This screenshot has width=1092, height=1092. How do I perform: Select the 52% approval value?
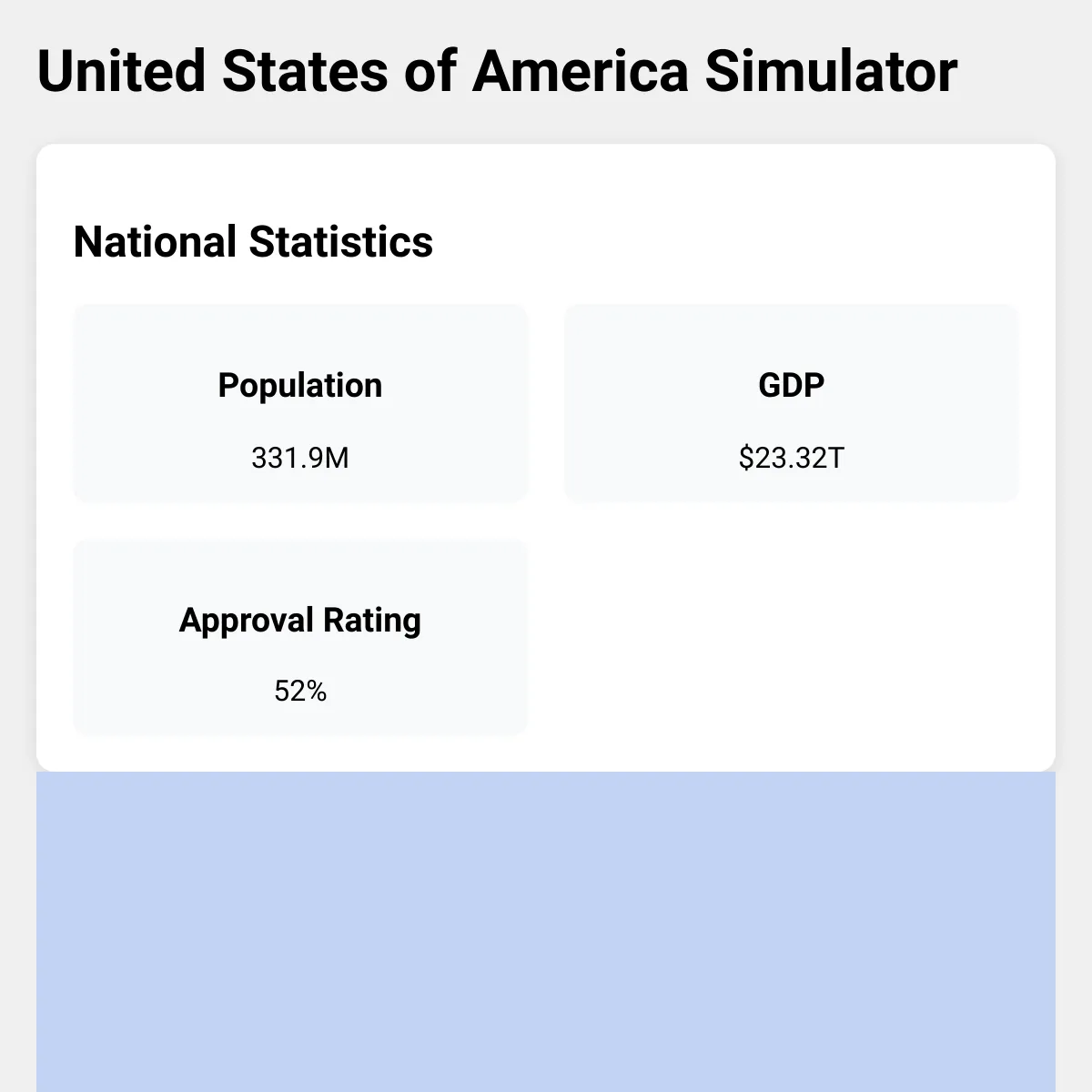coord(300,692)
